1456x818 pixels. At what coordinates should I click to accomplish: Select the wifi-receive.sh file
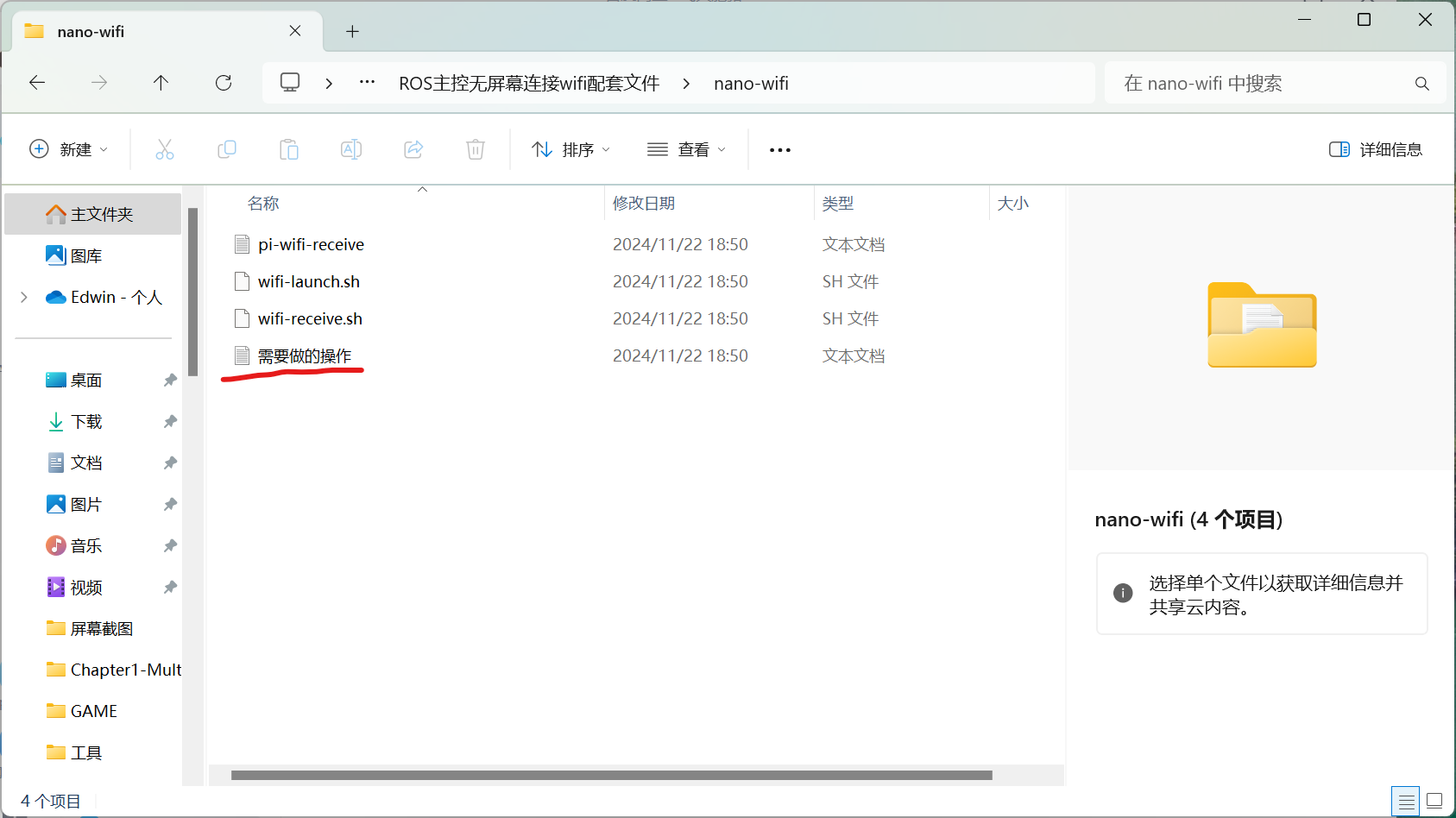point(310,318)
